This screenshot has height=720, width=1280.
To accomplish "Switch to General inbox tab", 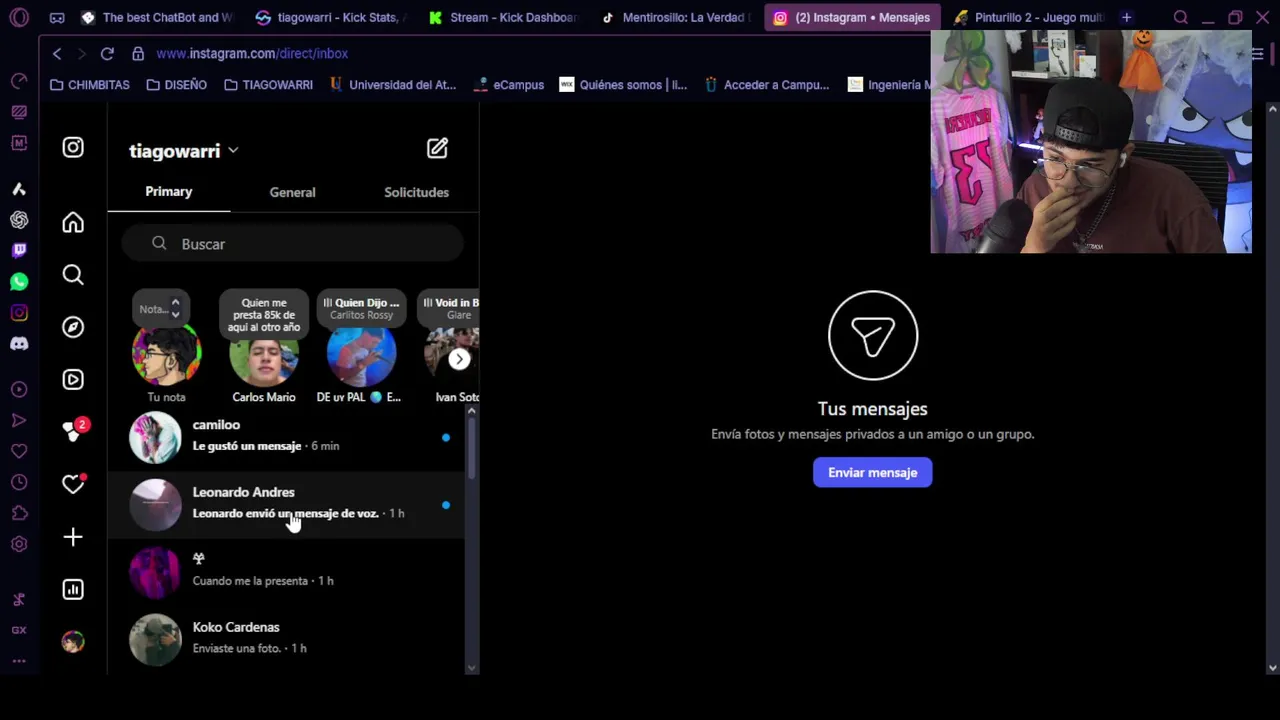I will 292,192.
